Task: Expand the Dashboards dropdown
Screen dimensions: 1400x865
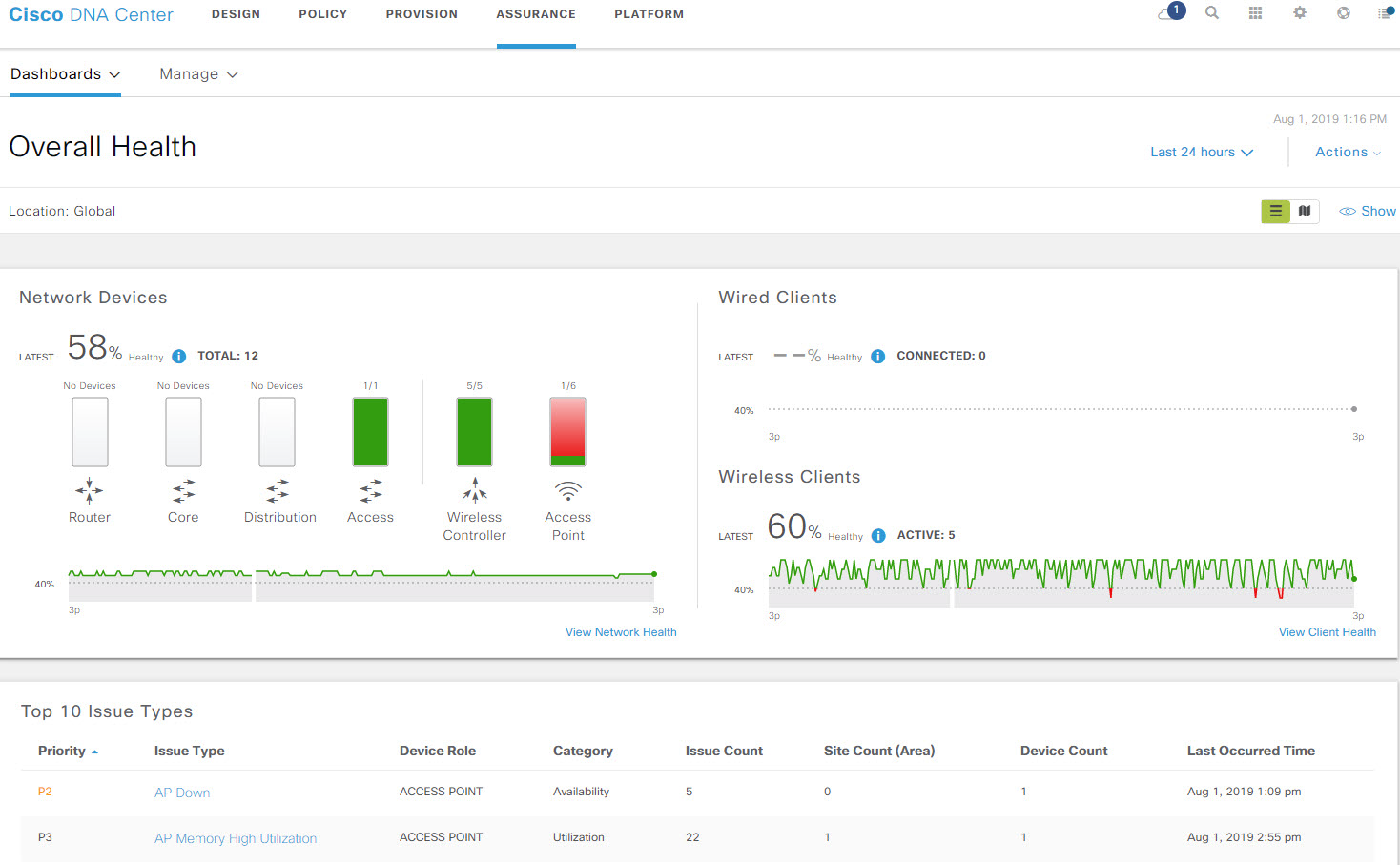Action: tap(66, 74)
